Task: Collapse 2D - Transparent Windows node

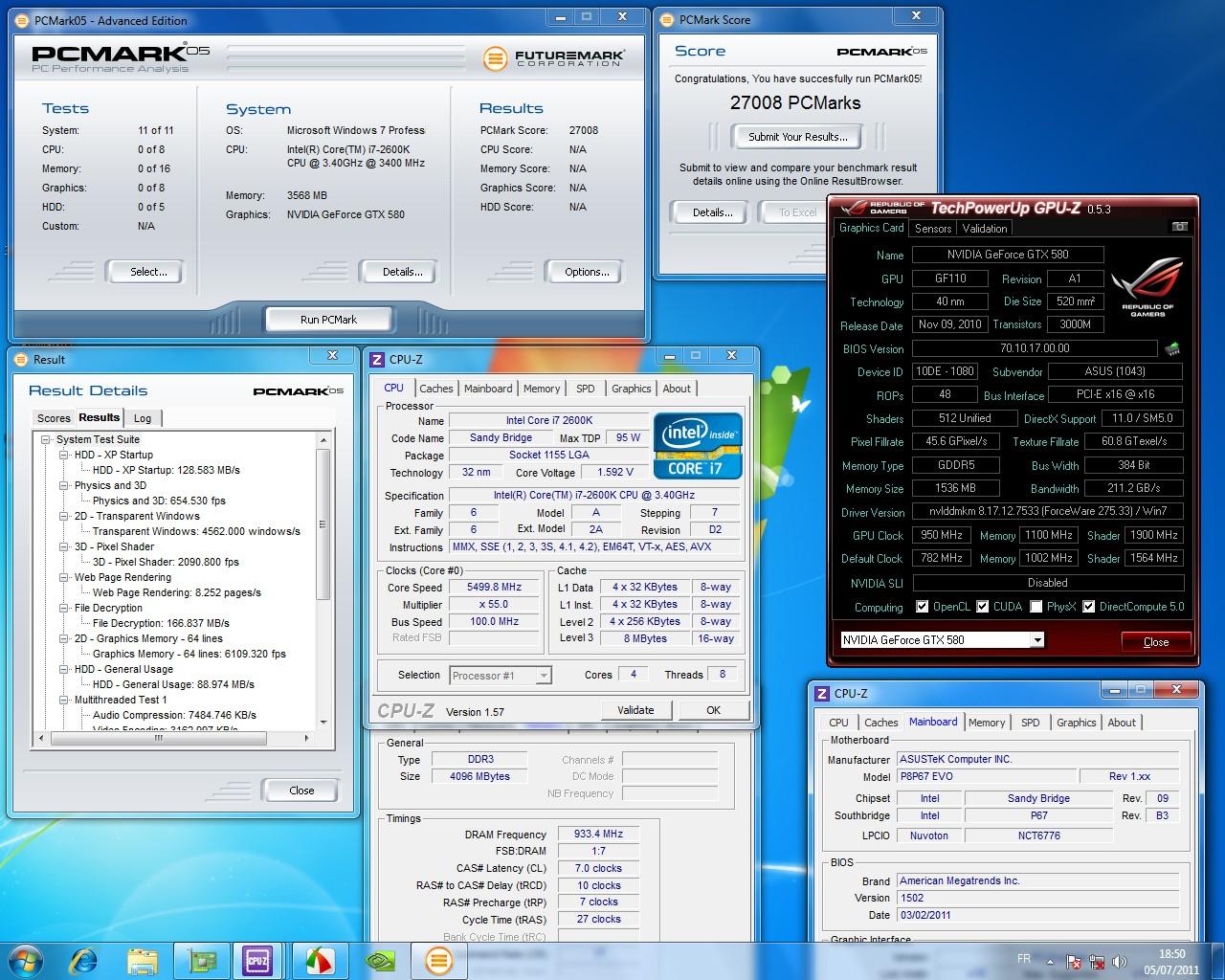Action: [x=64, y=516]
